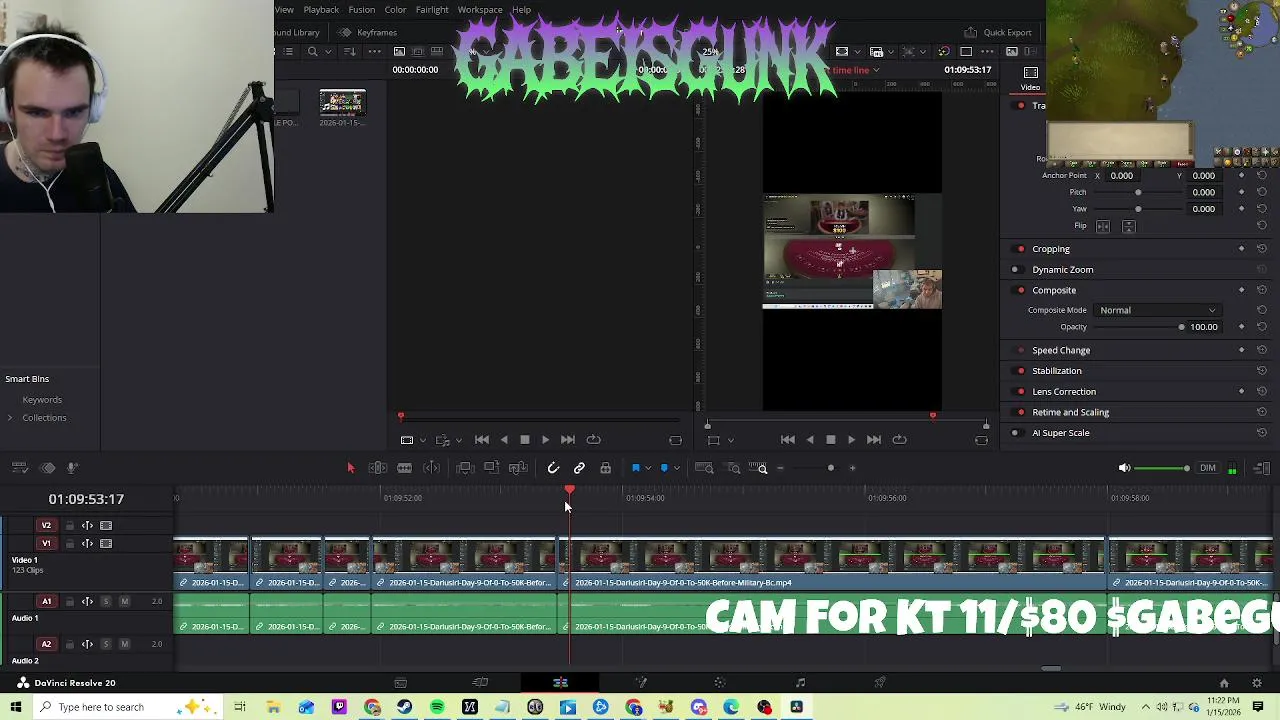Viewport: 1280px width, 720px height.
Task: Open the Color menu
Action: (x=395, y=10)
